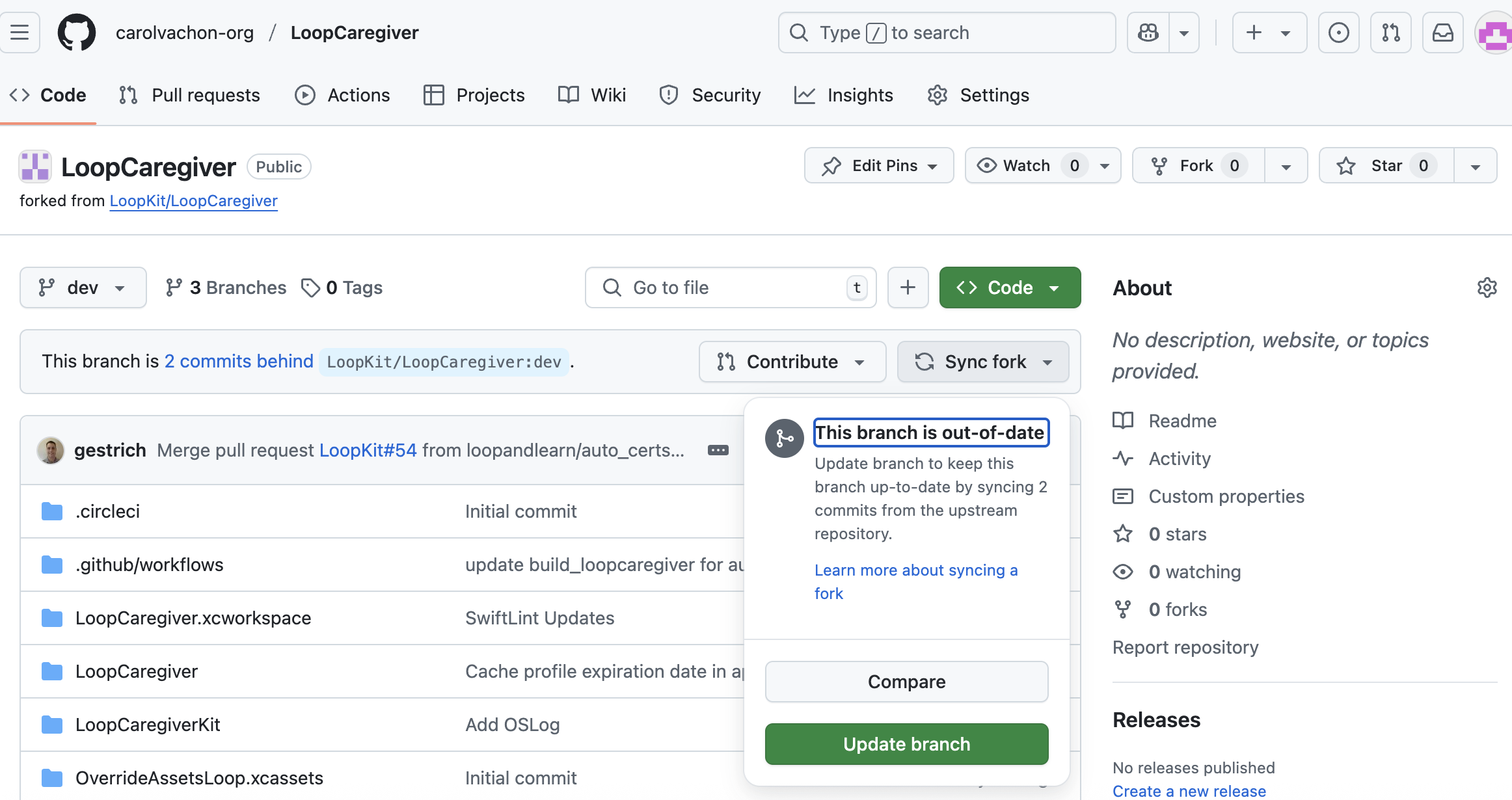View the 0 watching link
Viewport: 1512px width, 800px height.
coord(1177,572)
